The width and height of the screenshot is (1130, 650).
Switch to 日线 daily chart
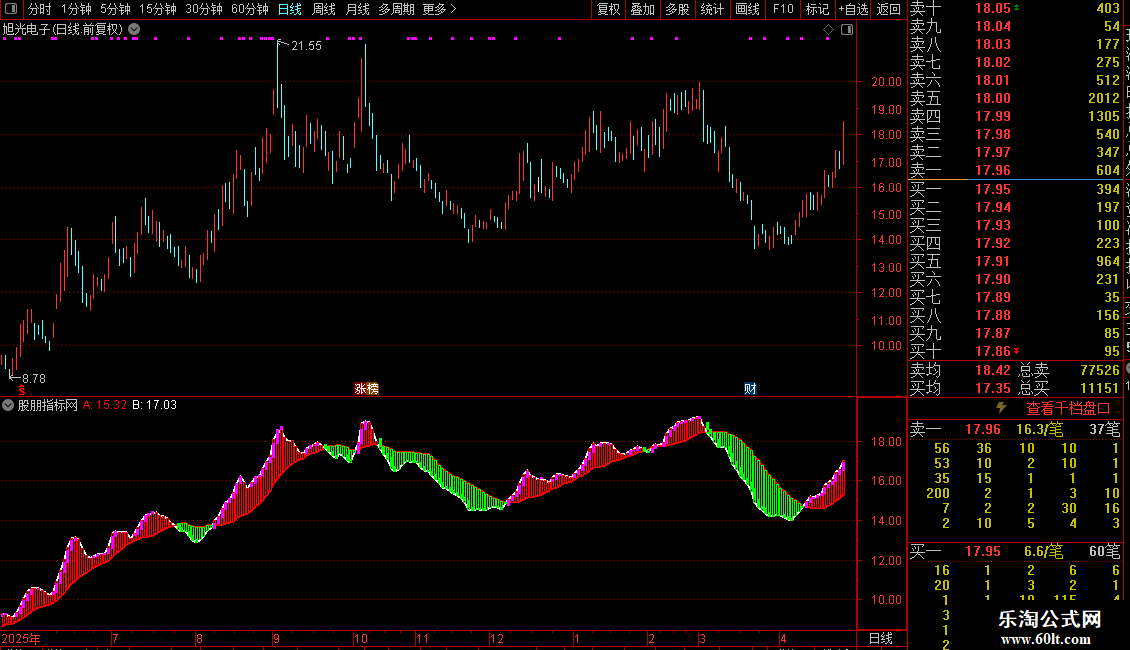290,9
